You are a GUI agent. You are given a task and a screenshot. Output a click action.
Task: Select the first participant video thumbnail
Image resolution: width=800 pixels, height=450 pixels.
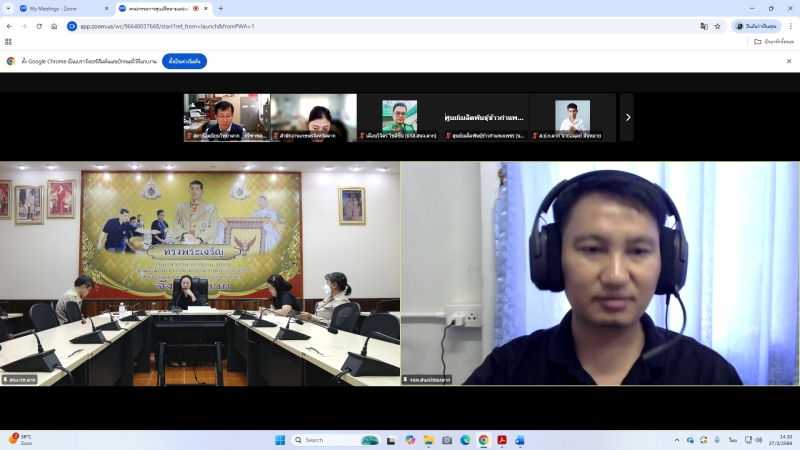pyautogui.click(x=226, y=117)
